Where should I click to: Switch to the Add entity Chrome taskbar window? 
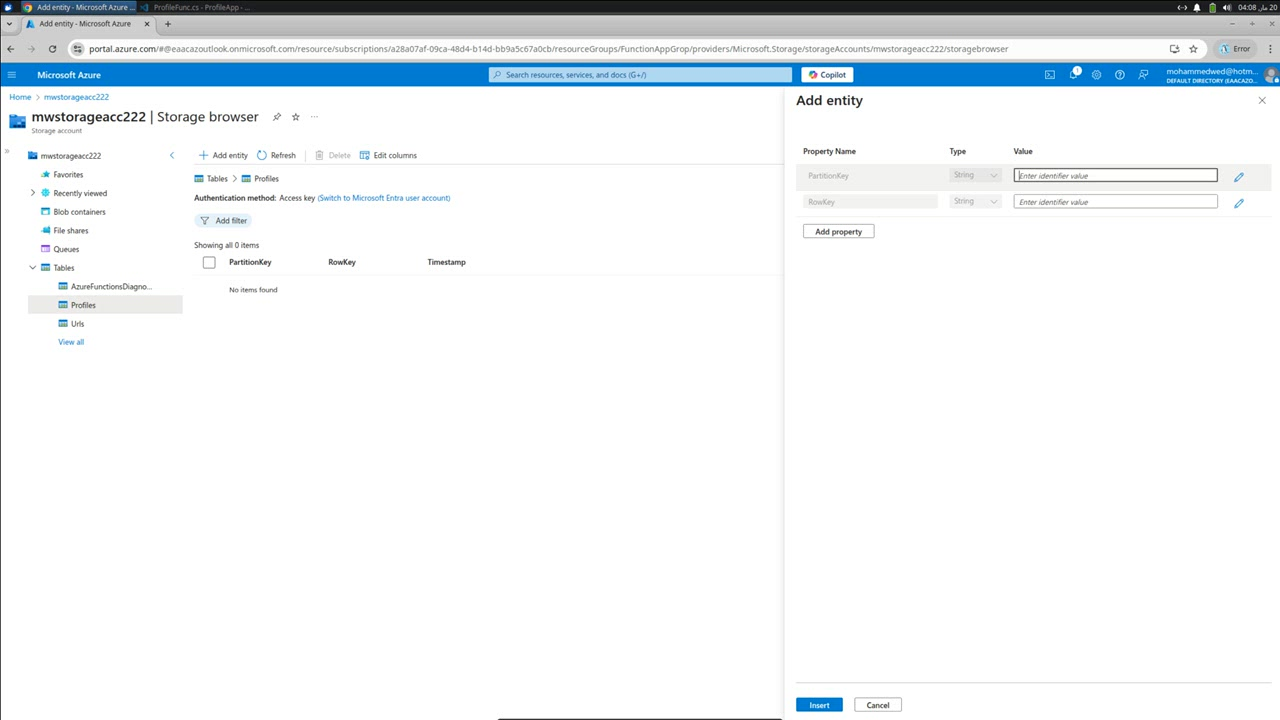point(77,7)
